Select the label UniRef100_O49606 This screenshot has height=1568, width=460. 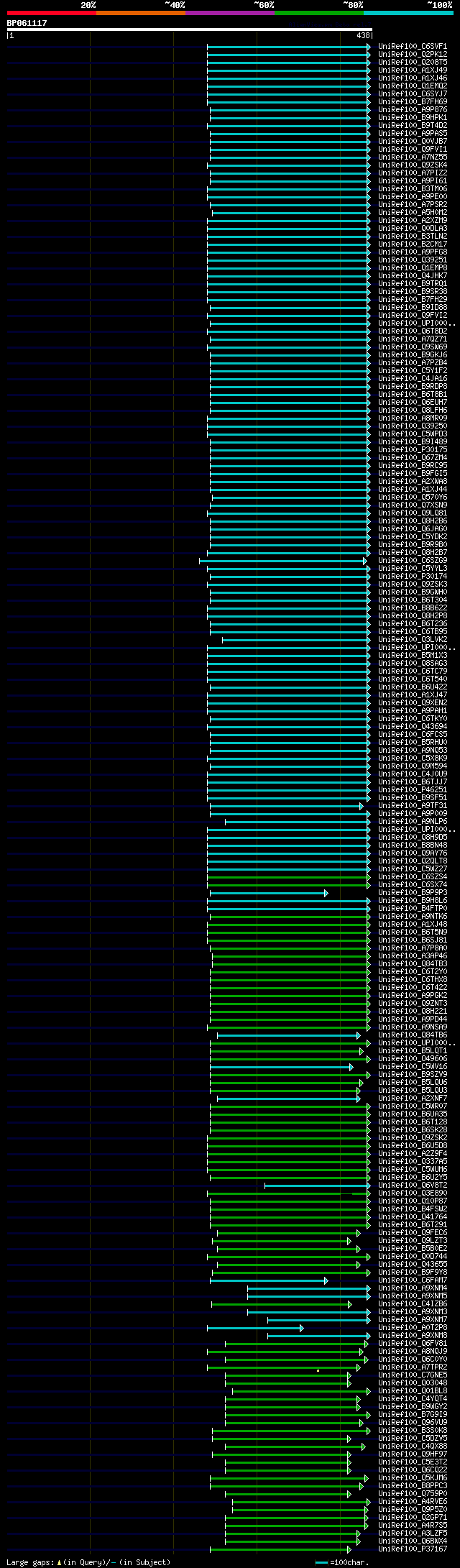[x=413, y=1059]
